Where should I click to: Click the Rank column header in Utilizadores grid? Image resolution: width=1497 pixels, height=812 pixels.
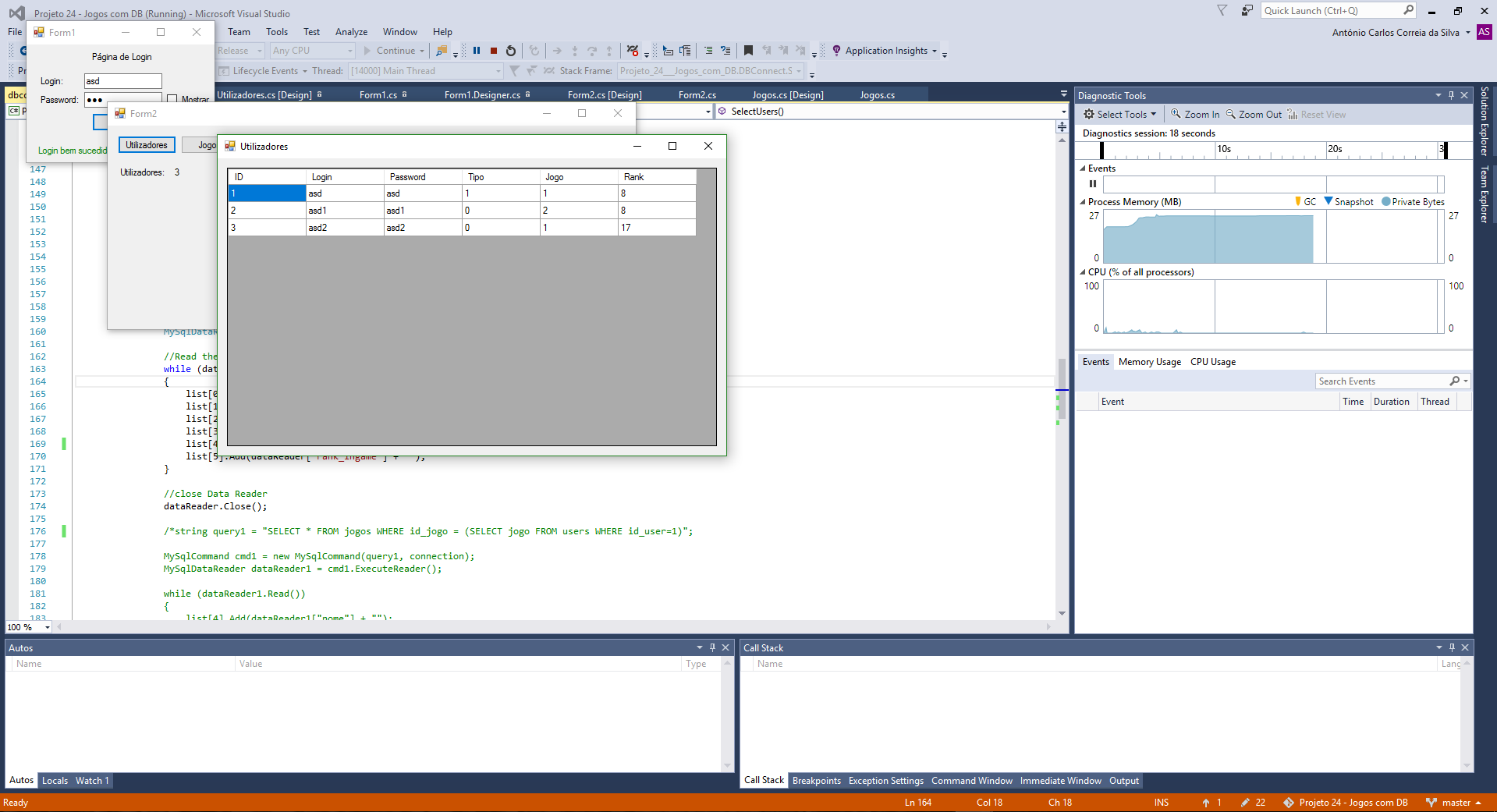click(657, 177)
